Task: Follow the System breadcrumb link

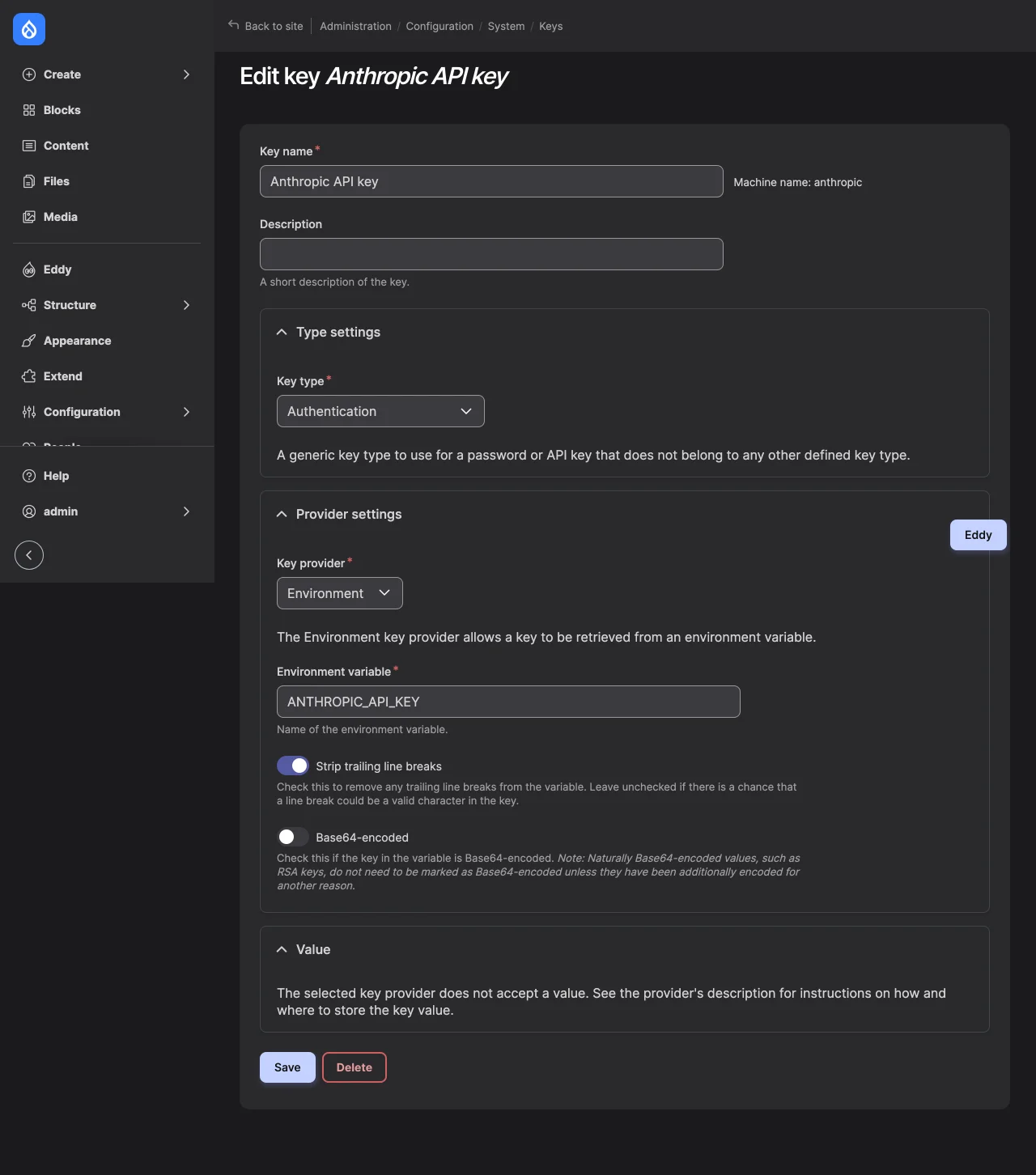Action: tap(506, 26)
